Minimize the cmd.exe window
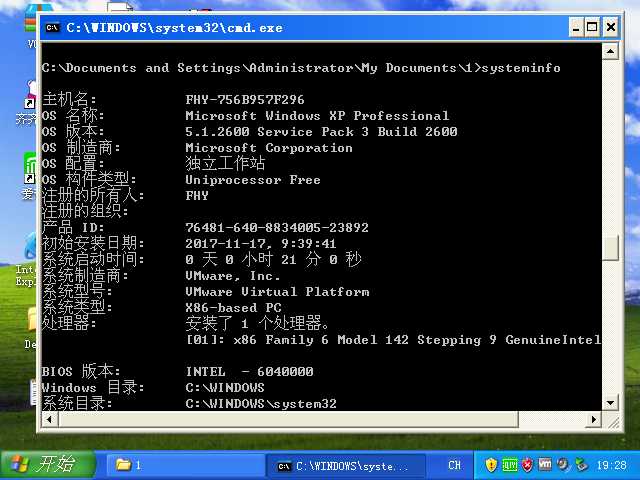Screen dimensions: 640x480 (x=576, y=28)
